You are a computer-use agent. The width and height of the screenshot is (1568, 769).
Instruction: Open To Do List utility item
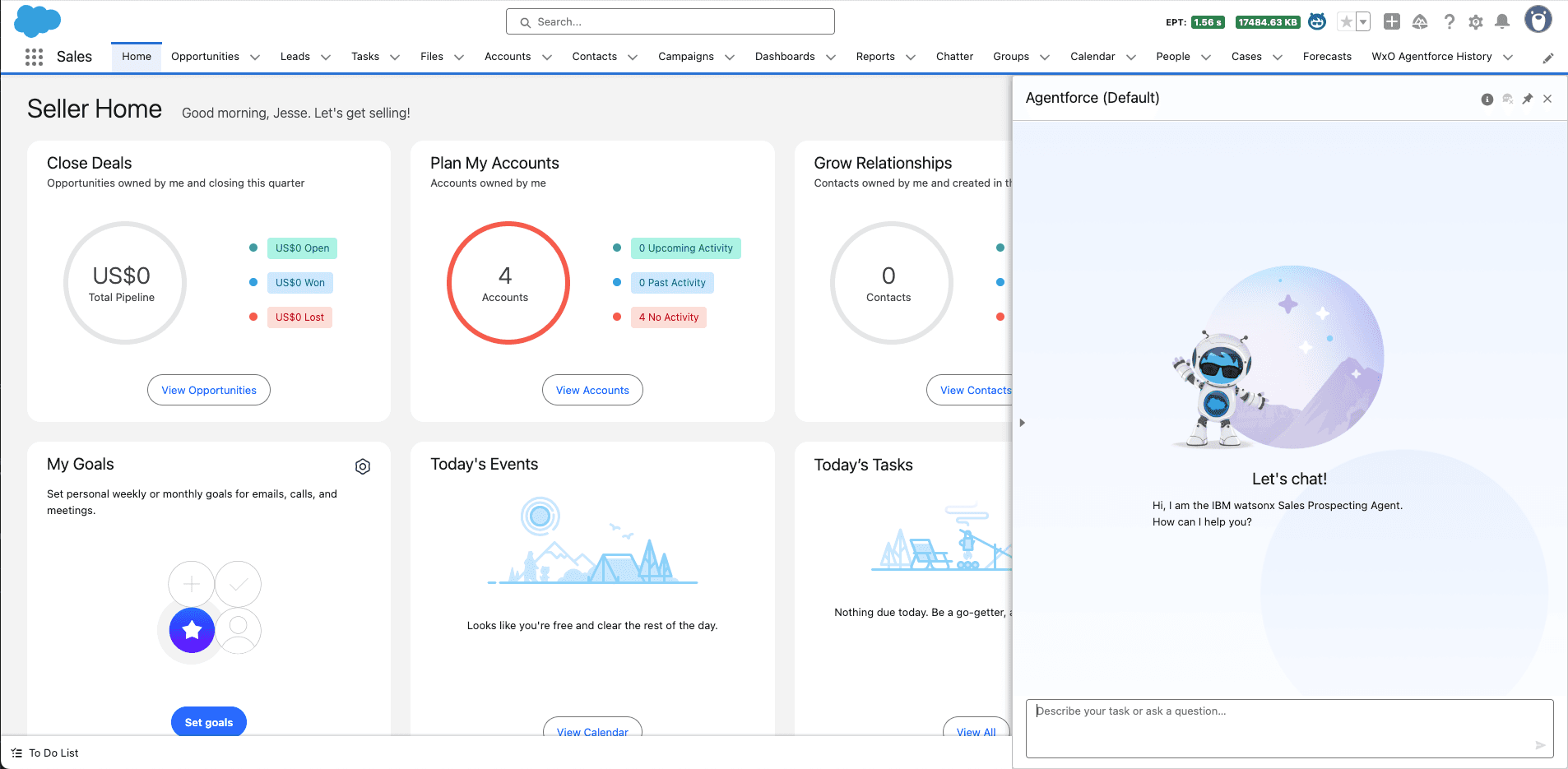click(x=45, y=753)
